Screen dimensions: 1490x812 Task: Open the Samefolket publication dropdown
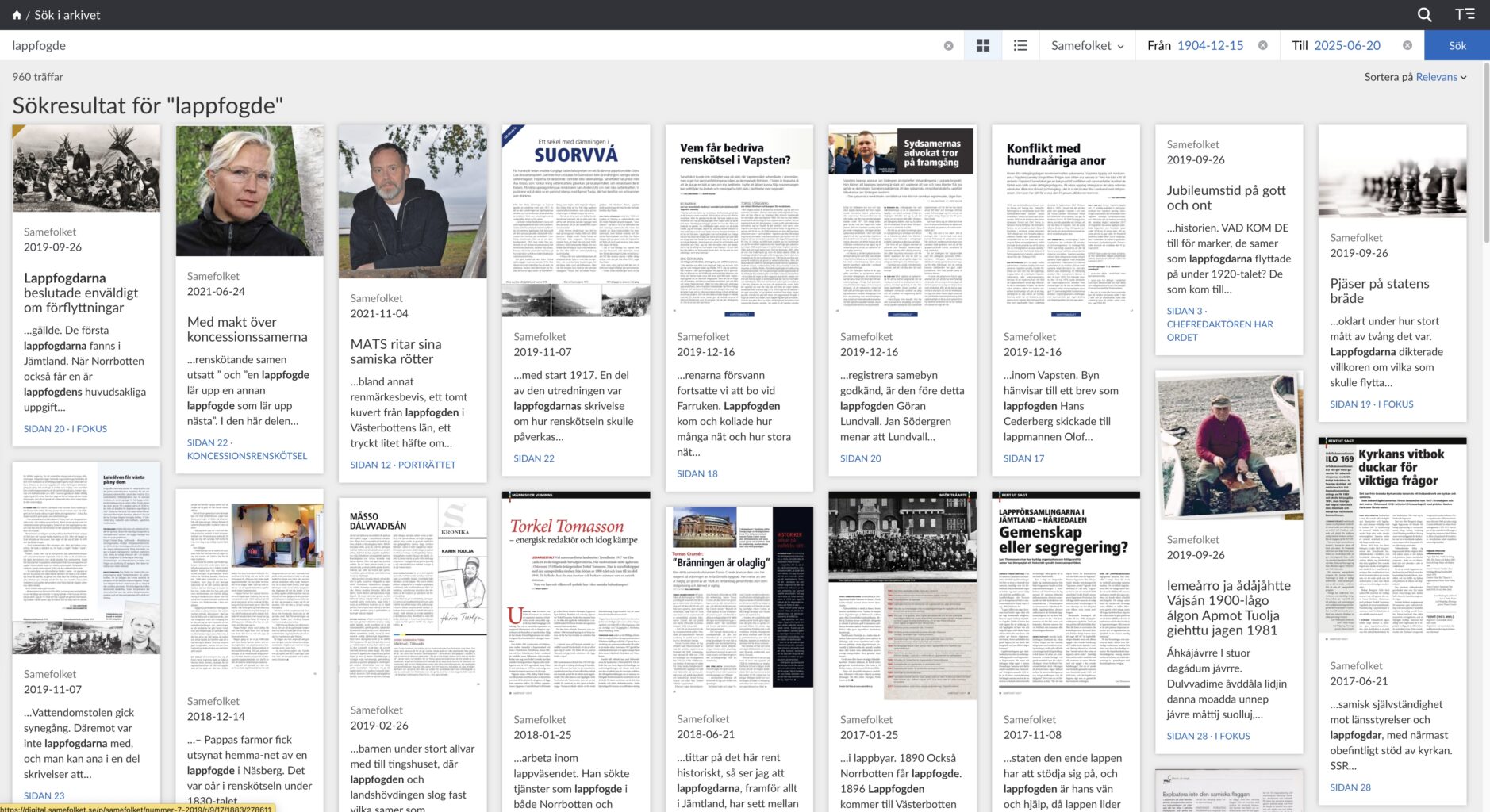[1087, 46]
